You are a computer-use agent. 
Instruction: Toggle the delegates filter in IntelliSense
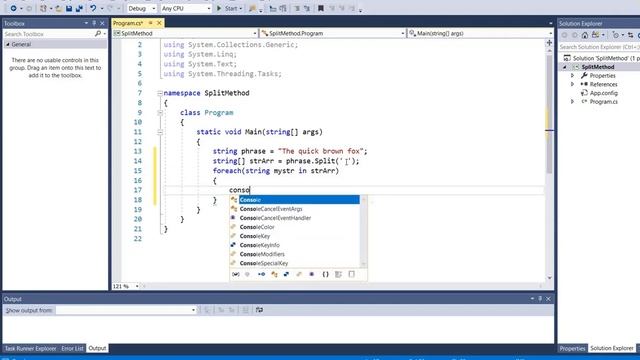(312, 274)
